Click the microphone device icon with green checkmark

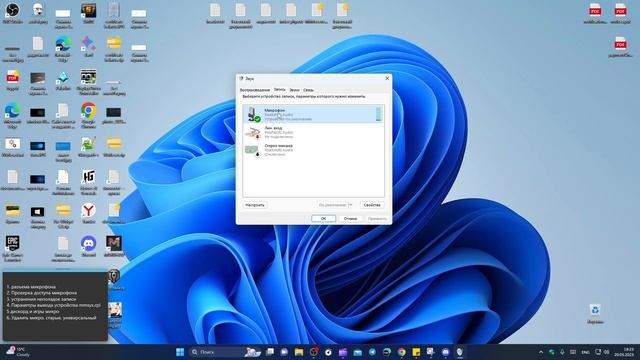pyautogui.click(x=253, y=114)
